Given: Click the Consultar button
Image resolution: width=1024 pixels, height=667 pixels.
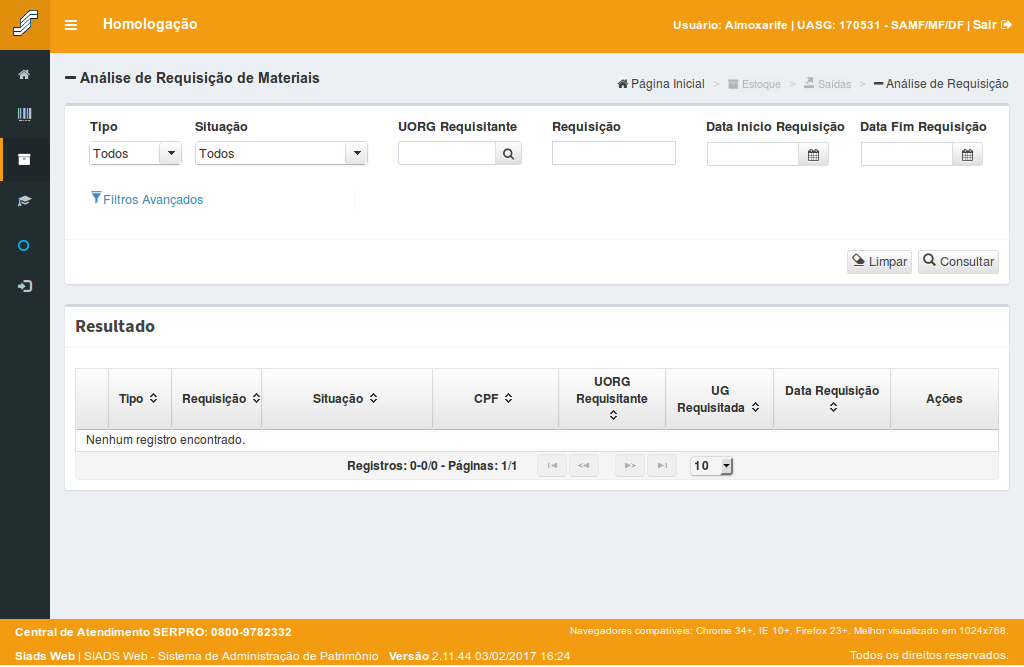Looking at the screenshot, I should 958,261.
